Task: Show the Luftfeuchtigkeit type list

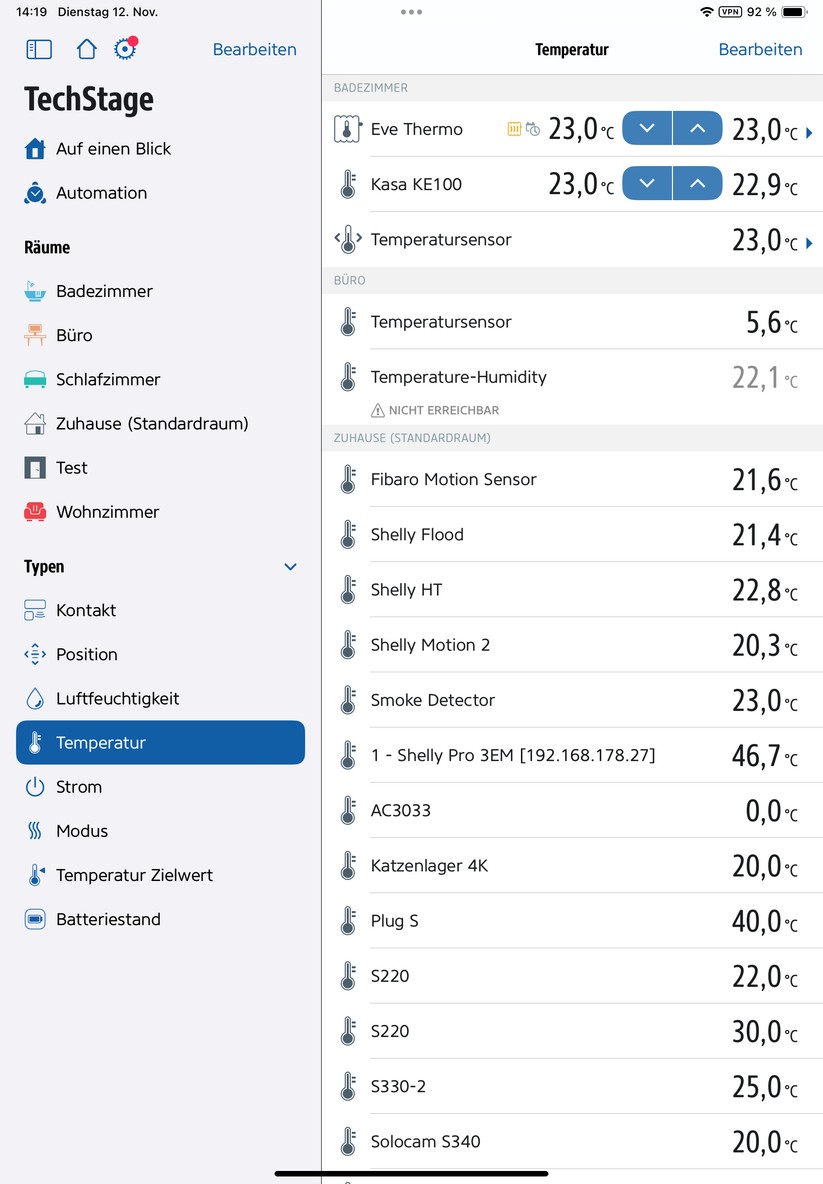Action: pos(117,698)
